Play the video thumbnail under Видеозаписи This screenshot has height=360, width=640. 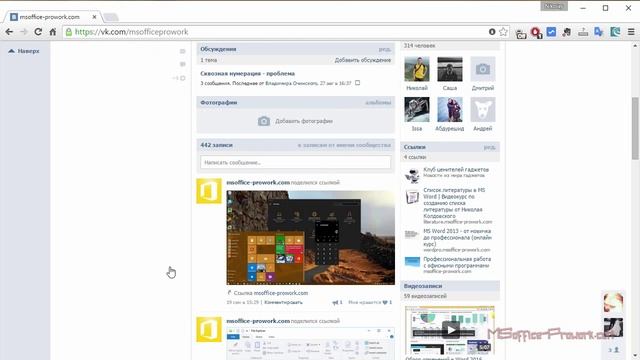point(450,330)
